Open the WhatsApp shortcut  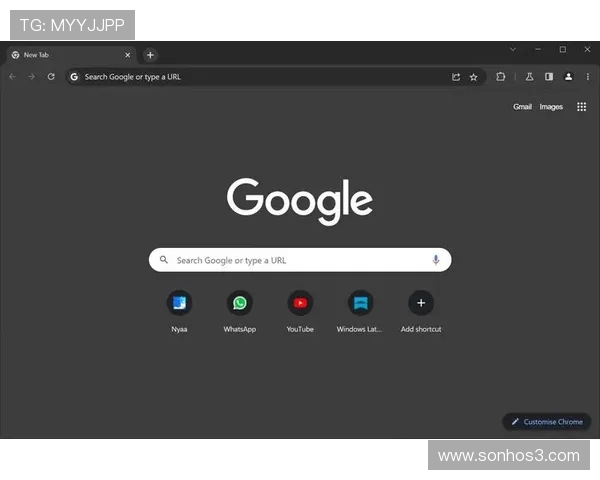click(x=240, y=312)
